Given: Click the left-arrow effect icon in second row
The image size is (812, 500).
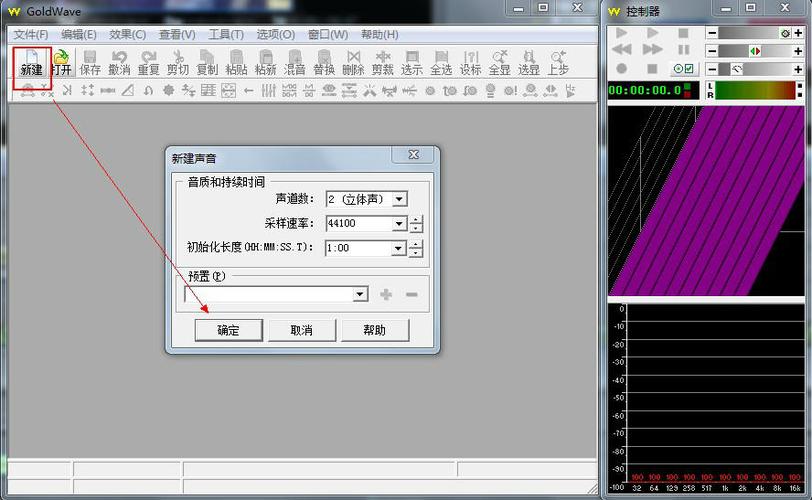Looking at the screenshot, I should (249, 91).
